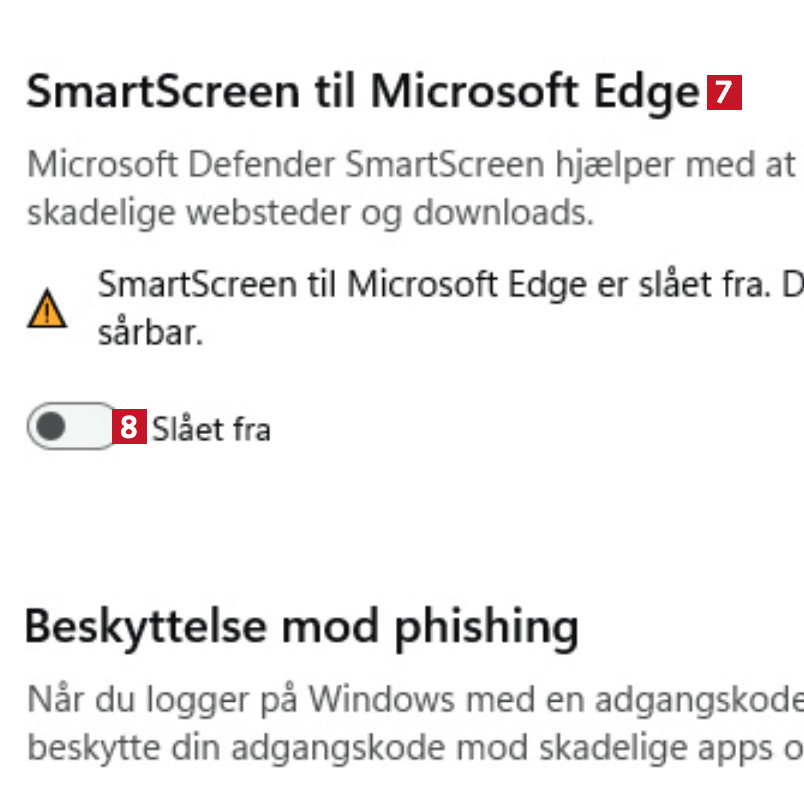Image resolution: width=804 pixels, height=796 pixels.
Task: Click the red number 7 marker
Action: coord(724,93)
